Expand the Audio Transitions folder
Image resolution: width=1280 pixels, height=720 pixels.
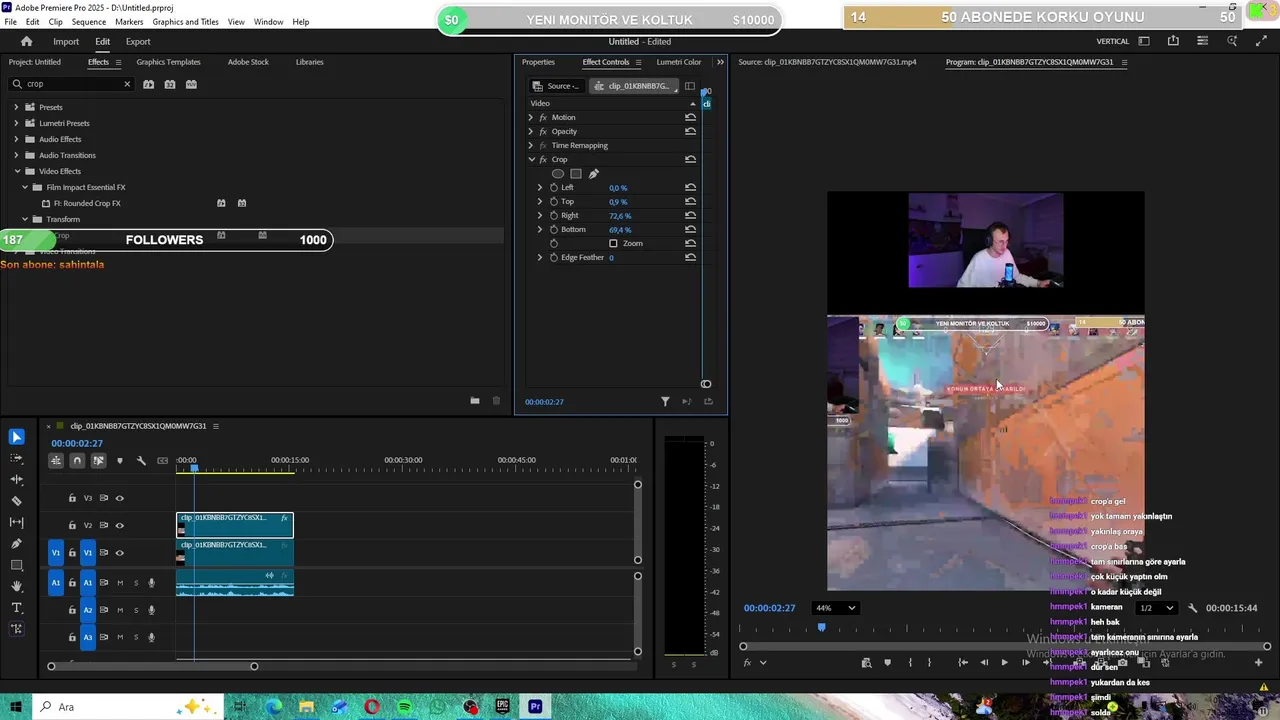tap(16, 155)
